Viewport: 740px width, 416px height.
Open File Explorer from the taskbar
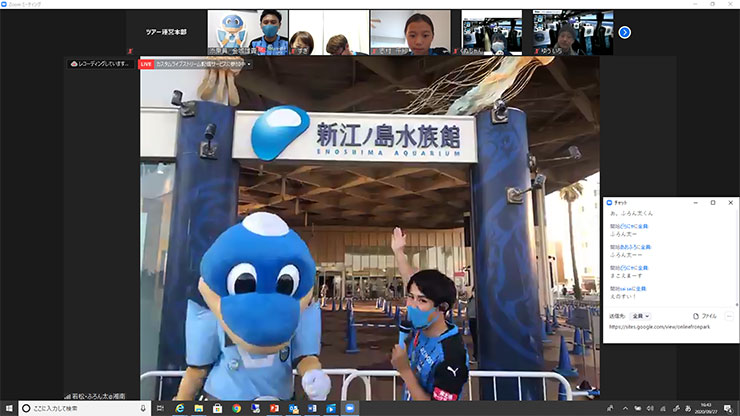(197, 408)
